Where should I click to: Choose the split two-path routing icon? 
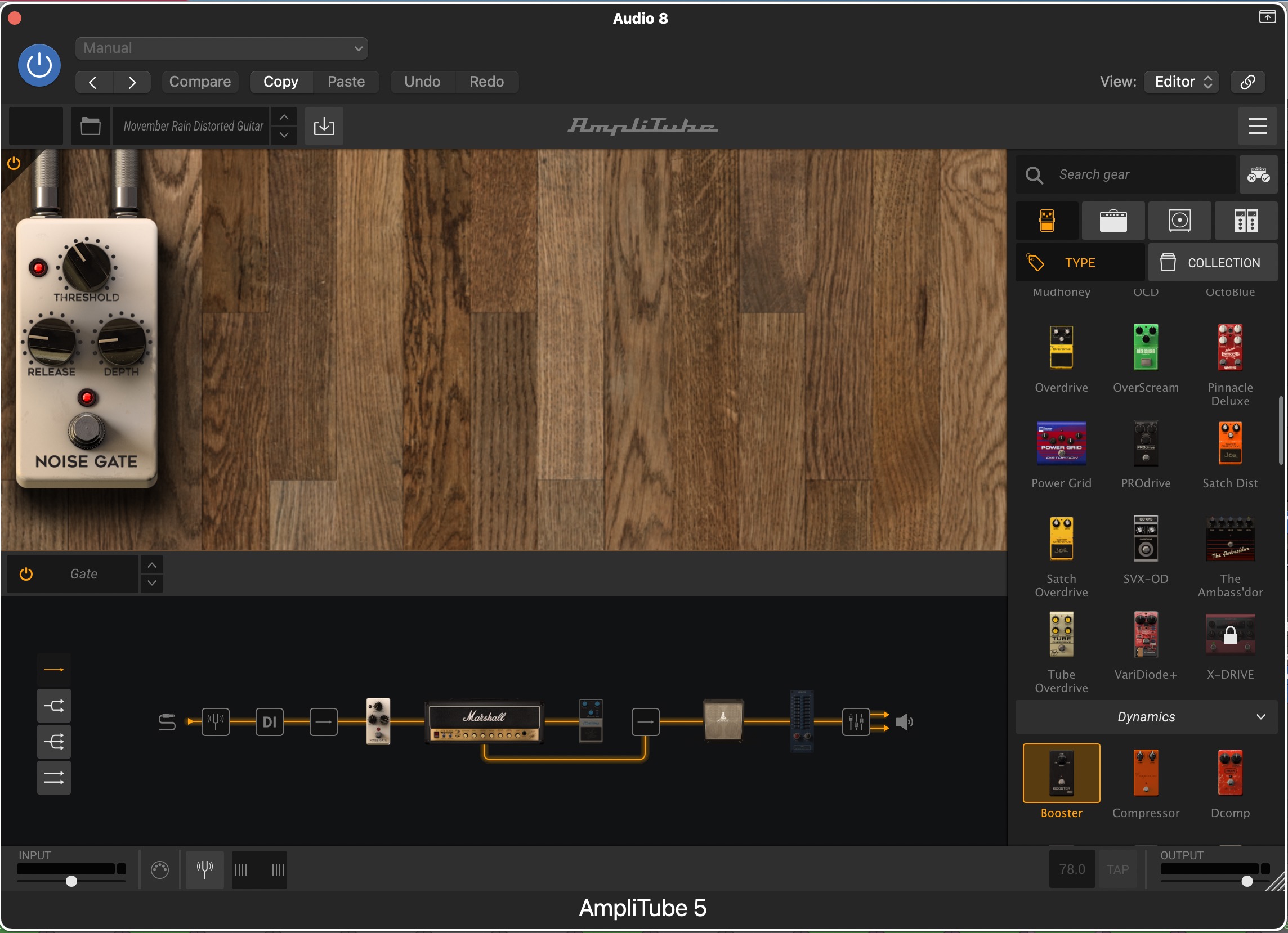tap(54, 706)
